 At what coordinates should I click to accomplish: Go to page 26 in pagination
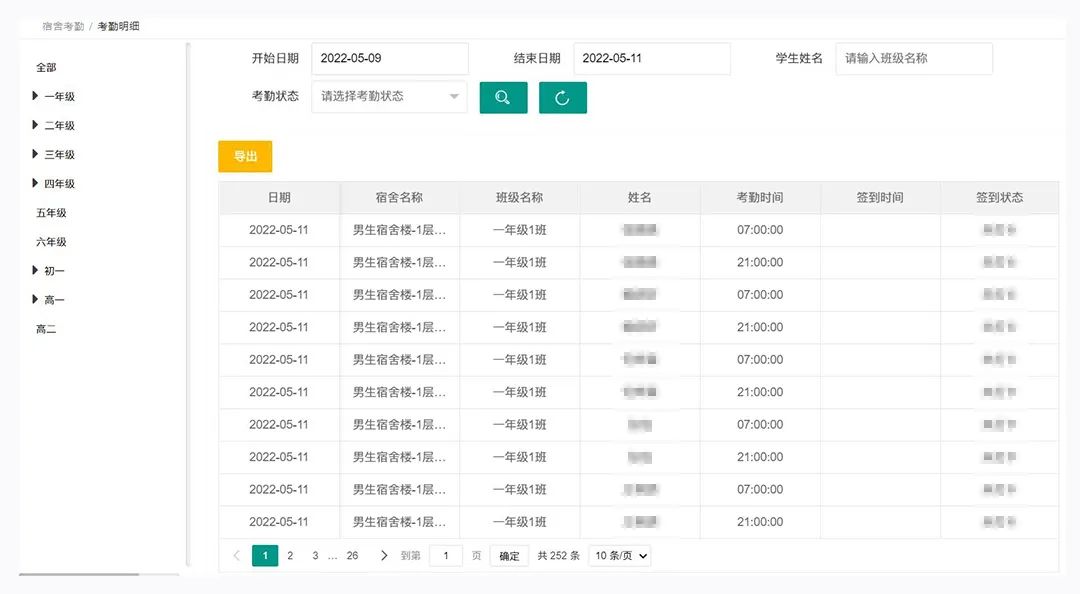[352, 555]
